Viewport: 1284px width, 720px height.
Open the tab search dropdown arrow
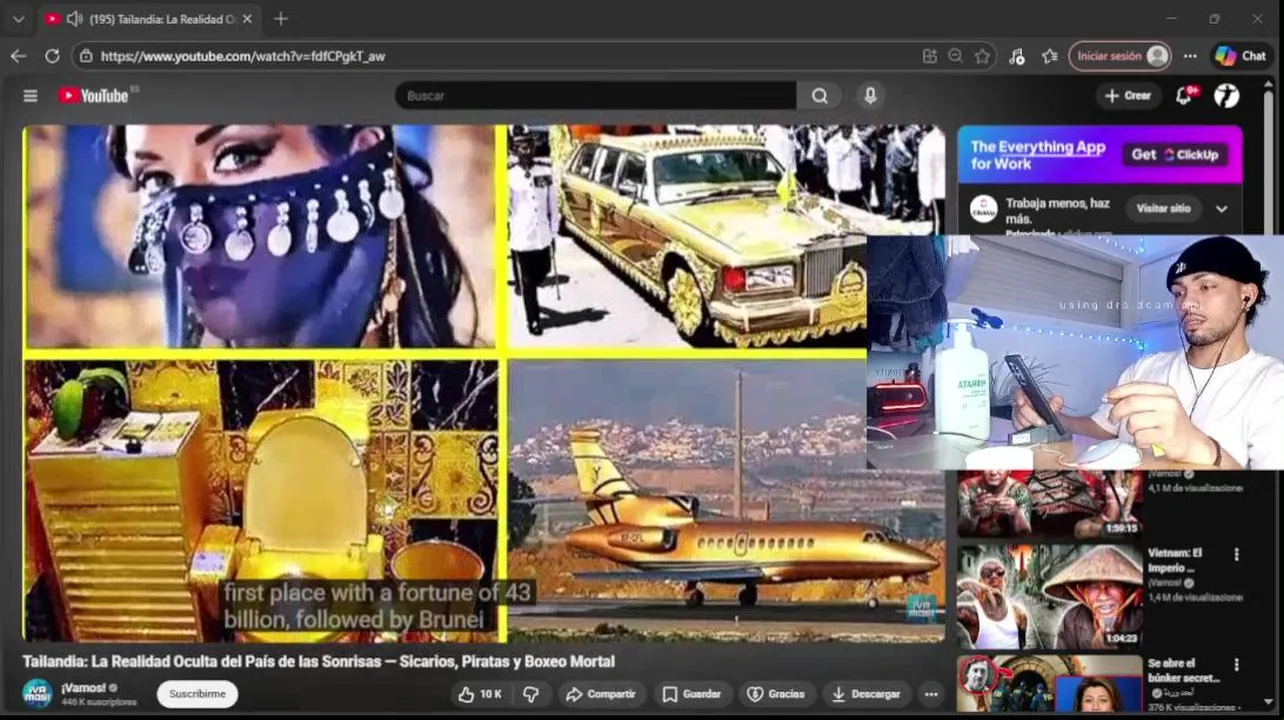click(x=18, y=19)
